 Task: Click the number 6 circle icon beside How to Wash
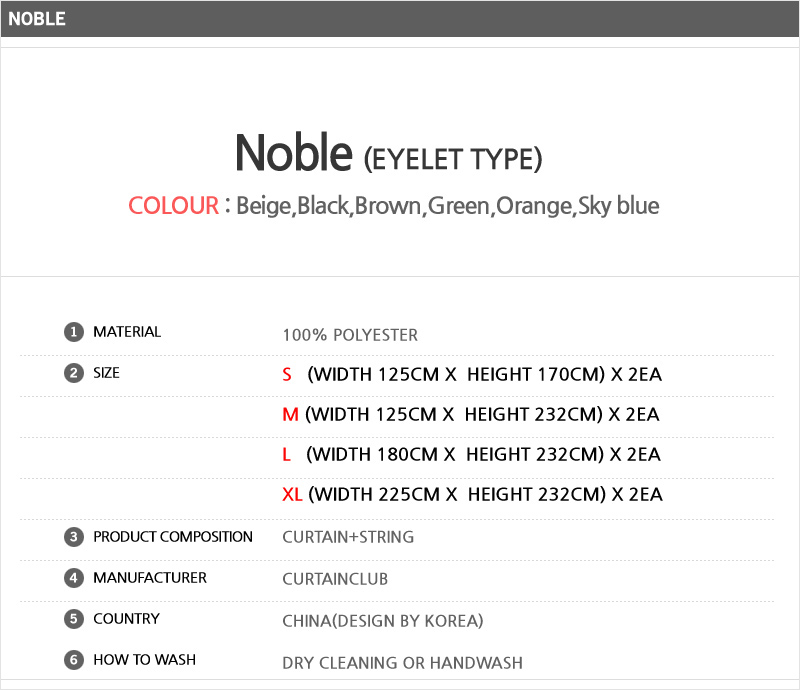tap(73, 660)
